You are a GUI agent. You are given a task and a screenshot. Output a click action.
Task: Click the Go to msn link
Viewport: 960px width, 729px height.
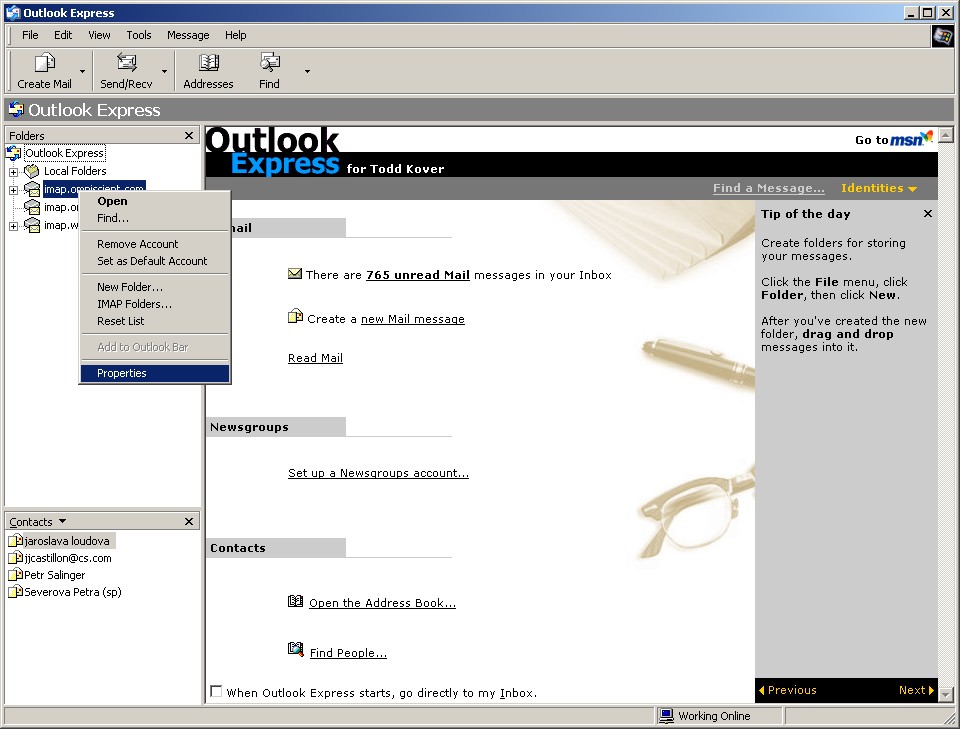894,139
